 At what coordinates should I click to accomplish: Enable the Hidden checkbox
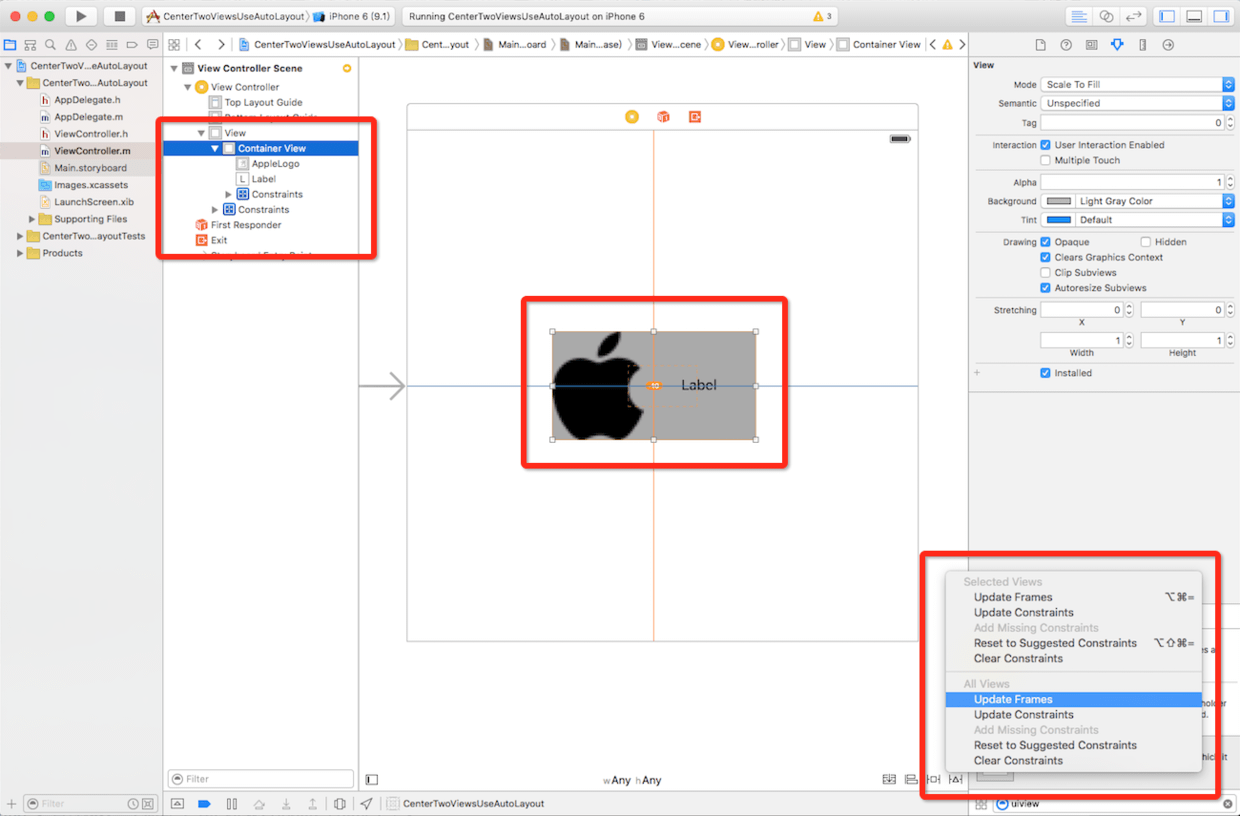(x=1146, y=242)
